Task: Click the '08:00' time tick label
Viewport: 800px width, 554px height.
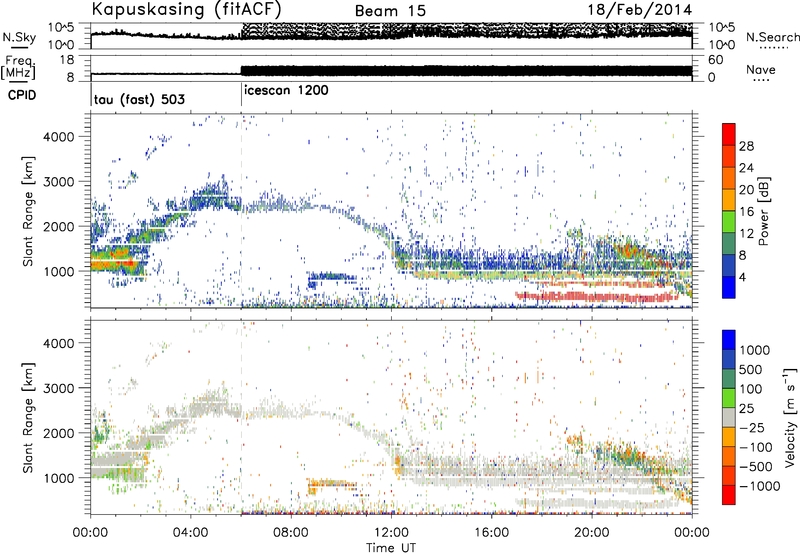Action: [x=291, y=533]
